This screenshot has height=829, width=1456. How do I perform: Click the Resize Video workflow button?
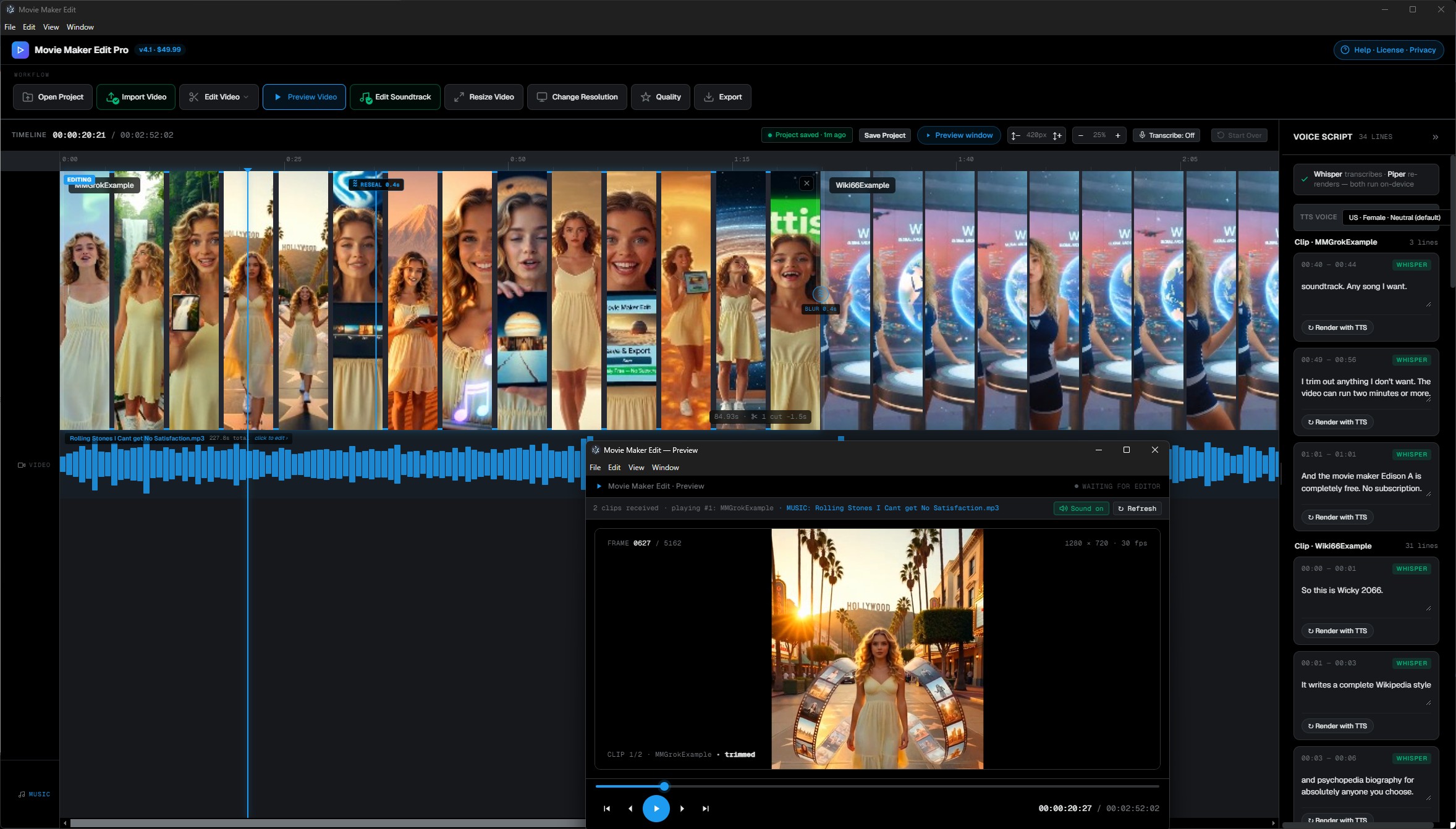click(x=483, y=97)
